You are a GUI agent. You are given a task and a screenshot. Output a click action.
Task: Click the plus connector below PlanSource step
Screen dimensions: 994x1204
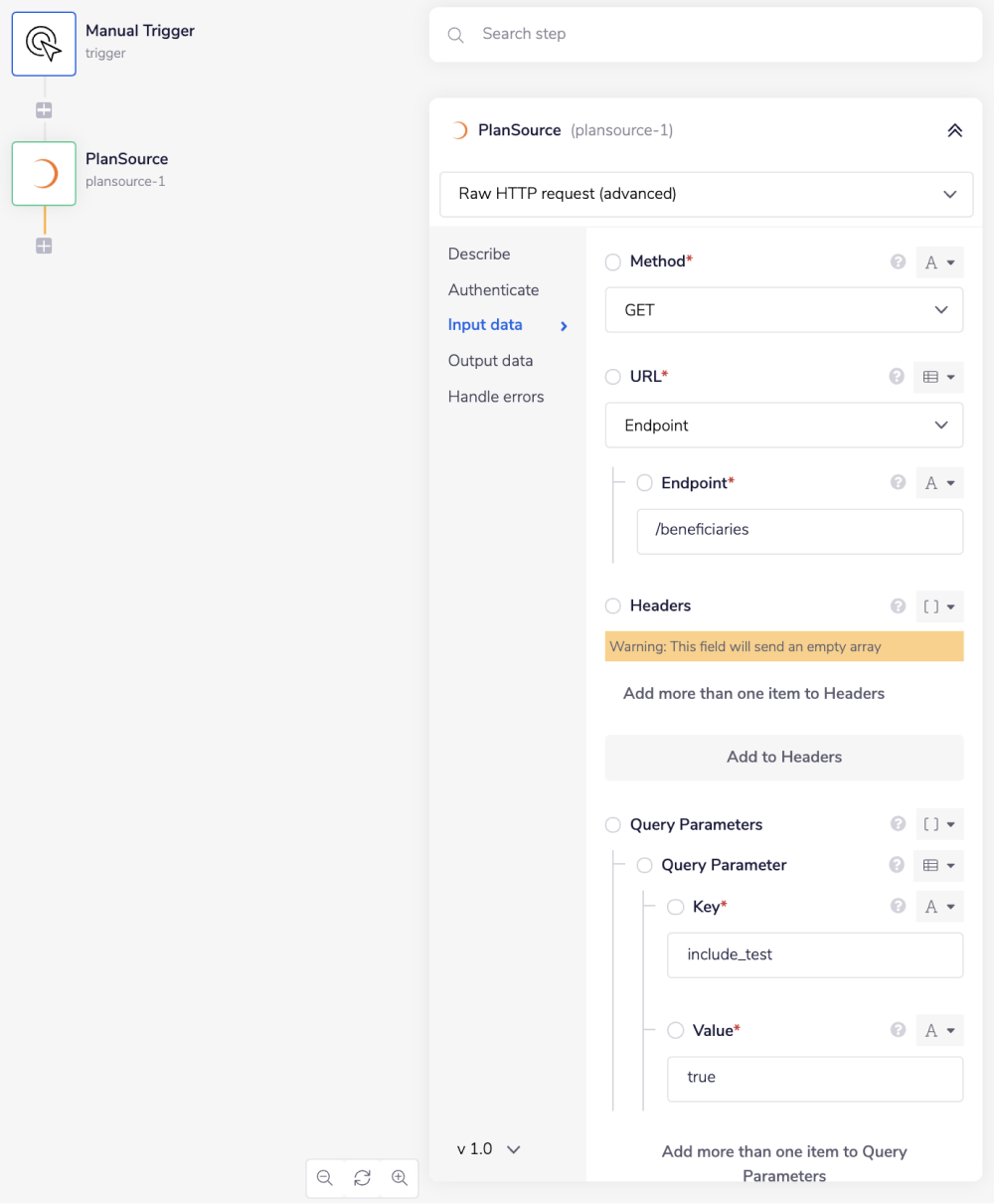coord(44,246)
